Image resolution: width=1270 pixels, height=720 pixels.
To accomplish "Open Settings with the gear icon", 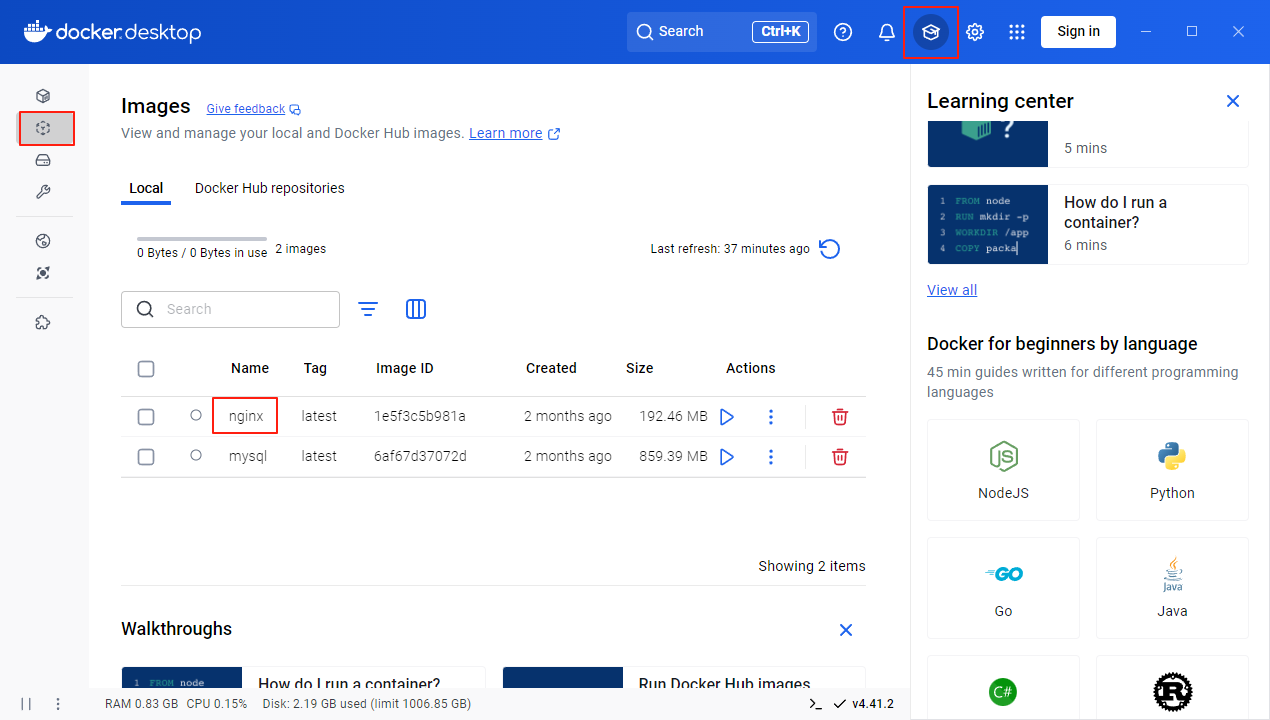I will (975, 32).
